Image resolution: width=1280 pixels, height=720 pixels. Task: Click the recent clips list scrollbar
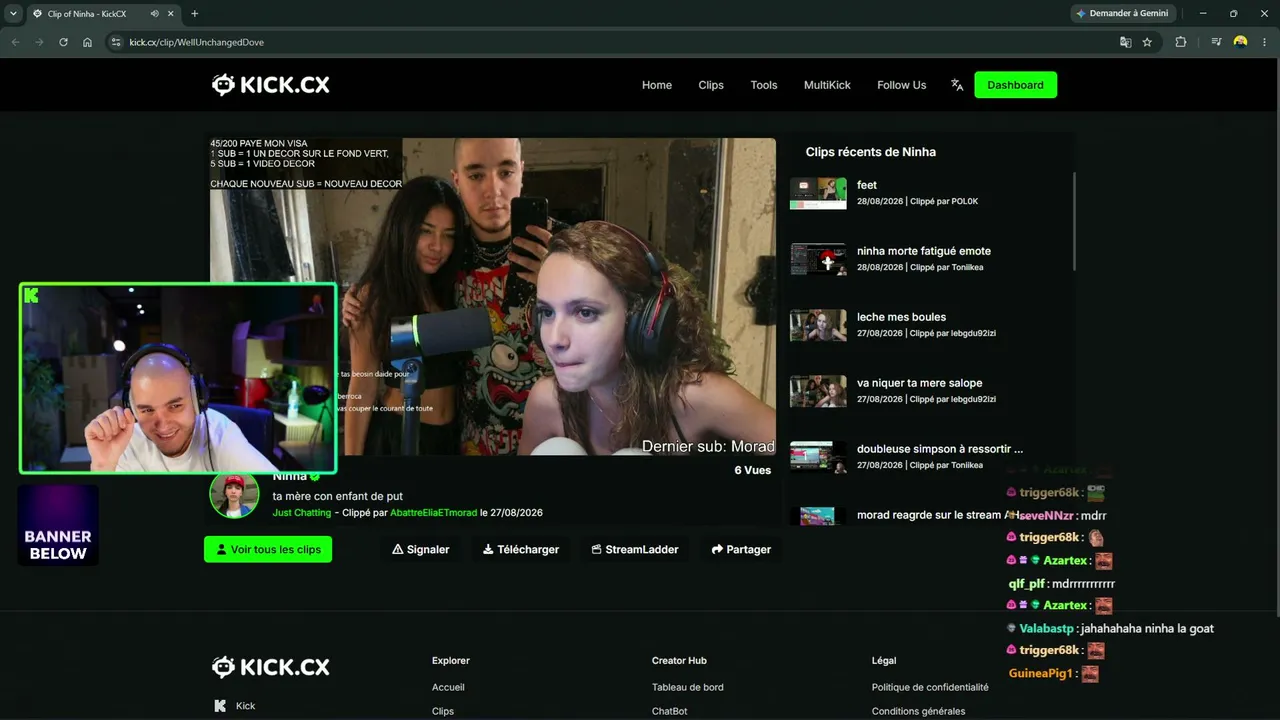(x=1075, y=220)
